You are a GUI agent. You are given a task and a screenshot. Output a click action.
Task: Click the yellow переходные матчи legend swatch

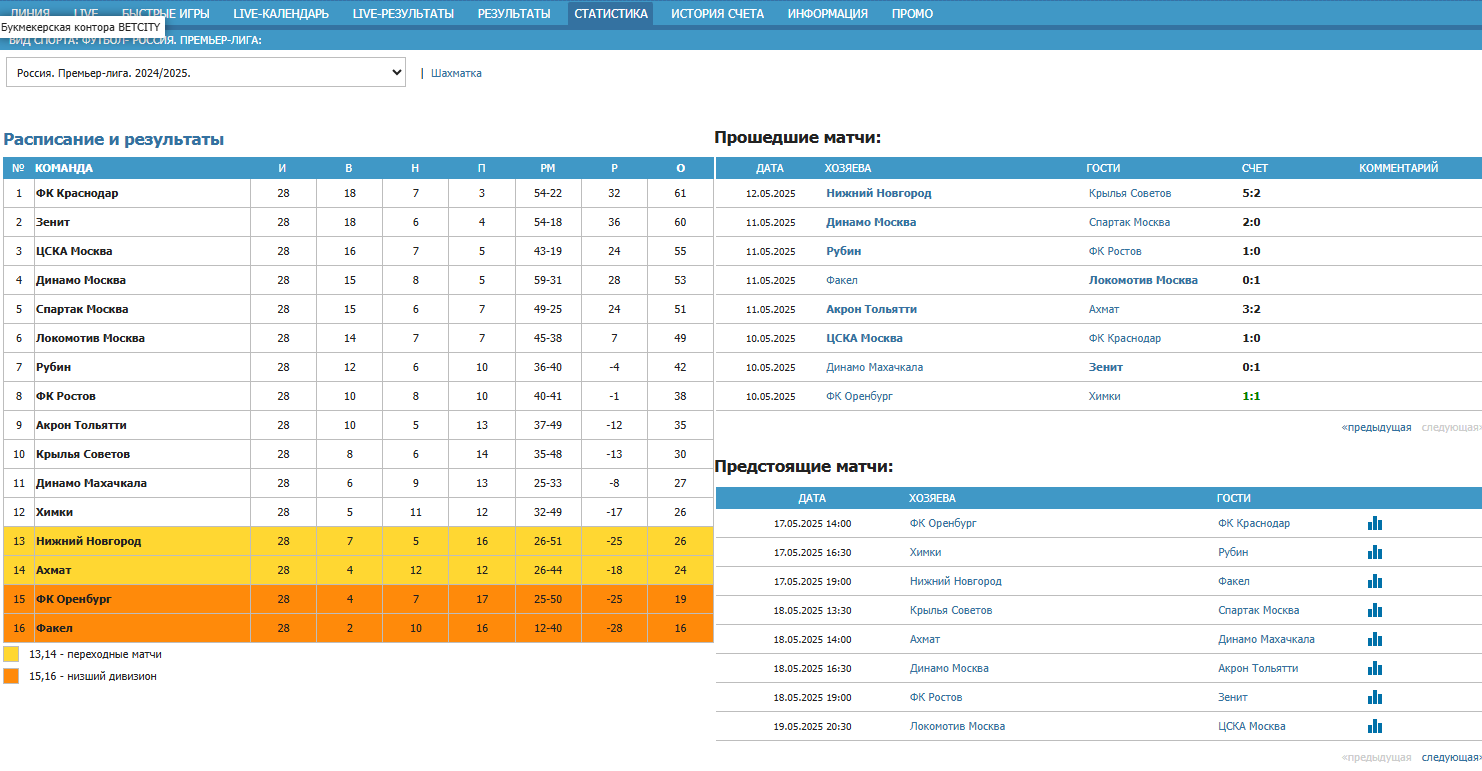(x=11, y=654)
